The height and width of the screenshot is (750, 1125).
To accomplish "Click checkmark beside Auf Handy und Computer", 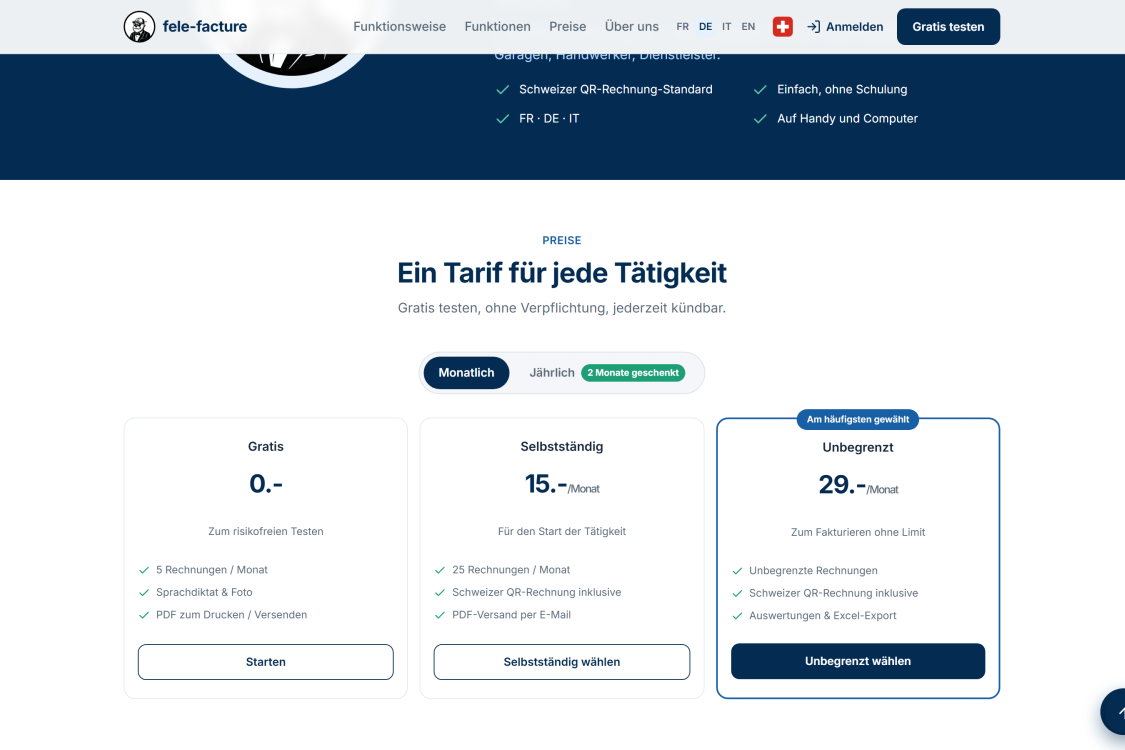I will [x=761, y=119].
